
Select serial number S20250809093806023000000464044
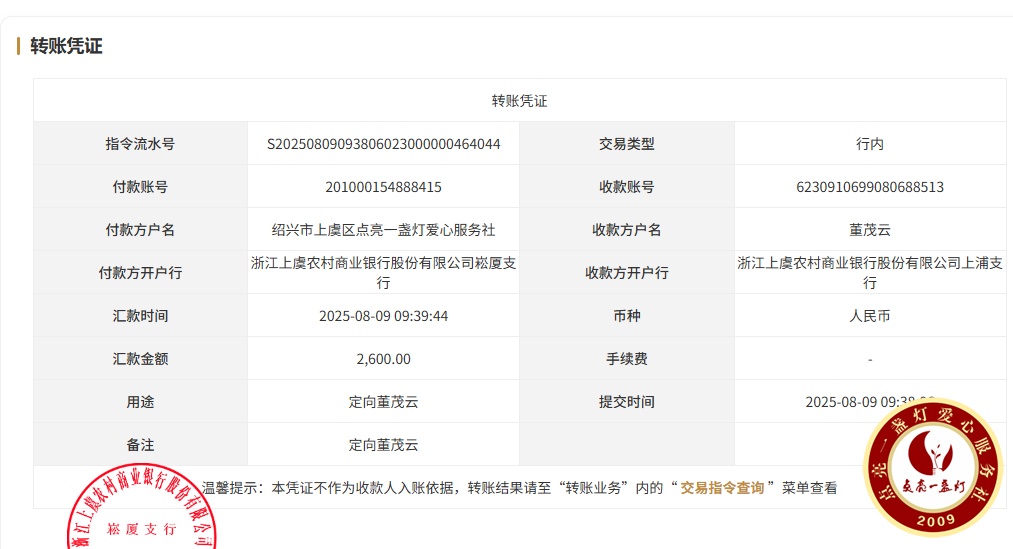(x=384, y=144)
